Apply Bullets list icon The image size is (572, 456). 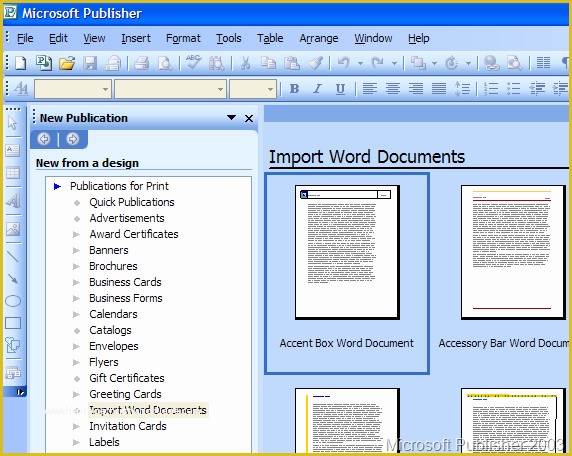pyautogui.click(x=514, y=89)
